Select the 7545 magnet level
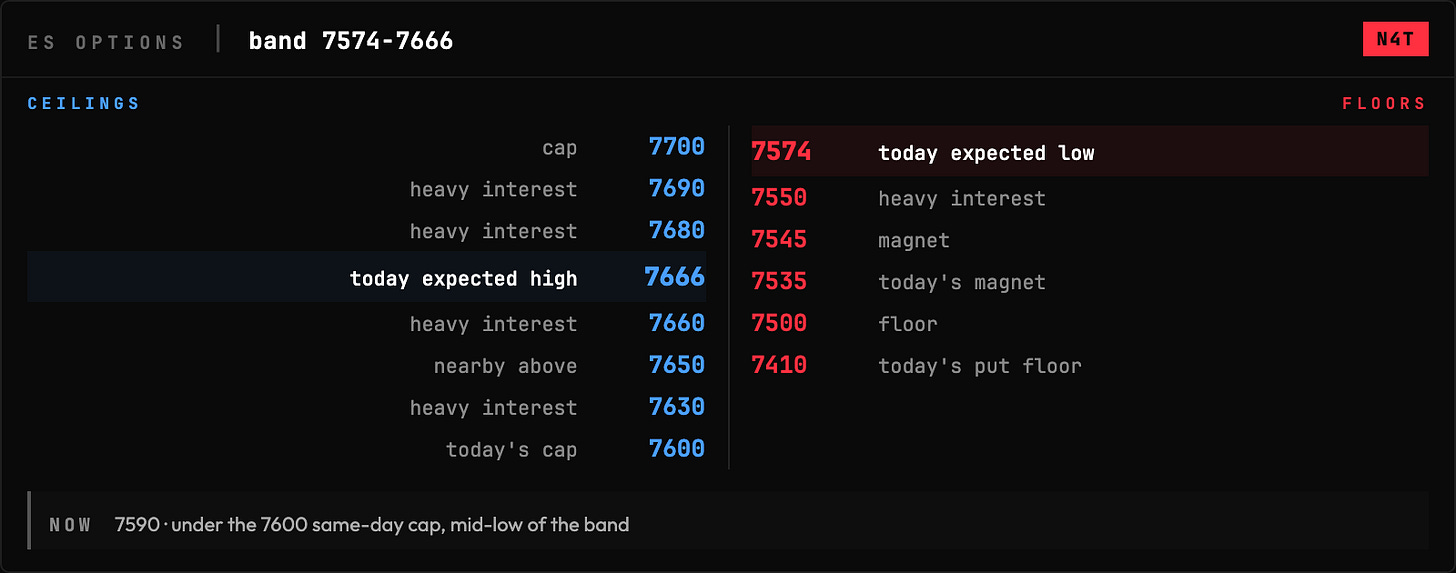Image resolution: width=1456 pixels, height=573 pixels. pos(1090,240)
